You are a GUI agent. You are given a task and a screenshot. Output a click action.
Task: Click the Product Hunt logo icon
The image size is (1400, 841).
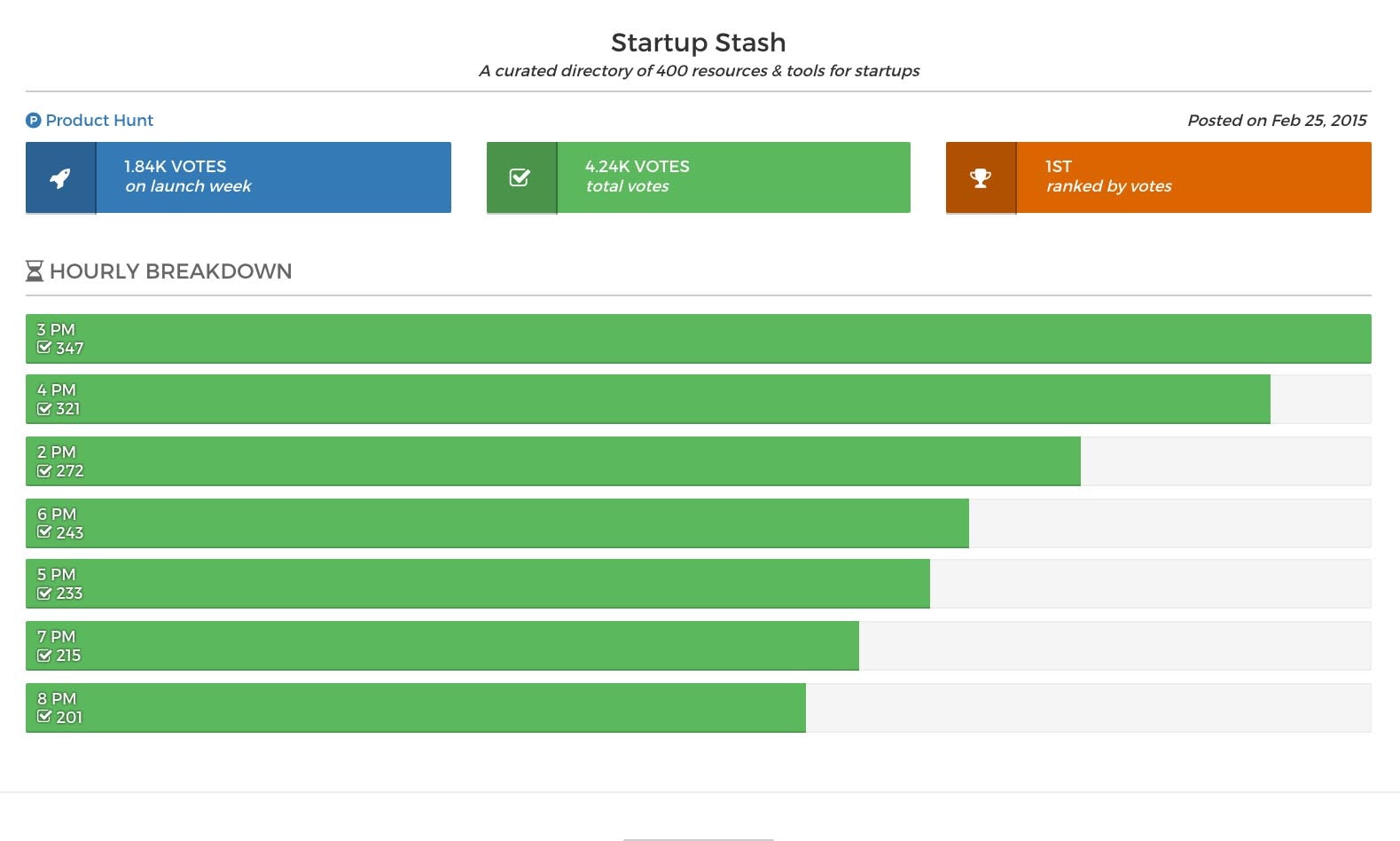pos(34,121)
